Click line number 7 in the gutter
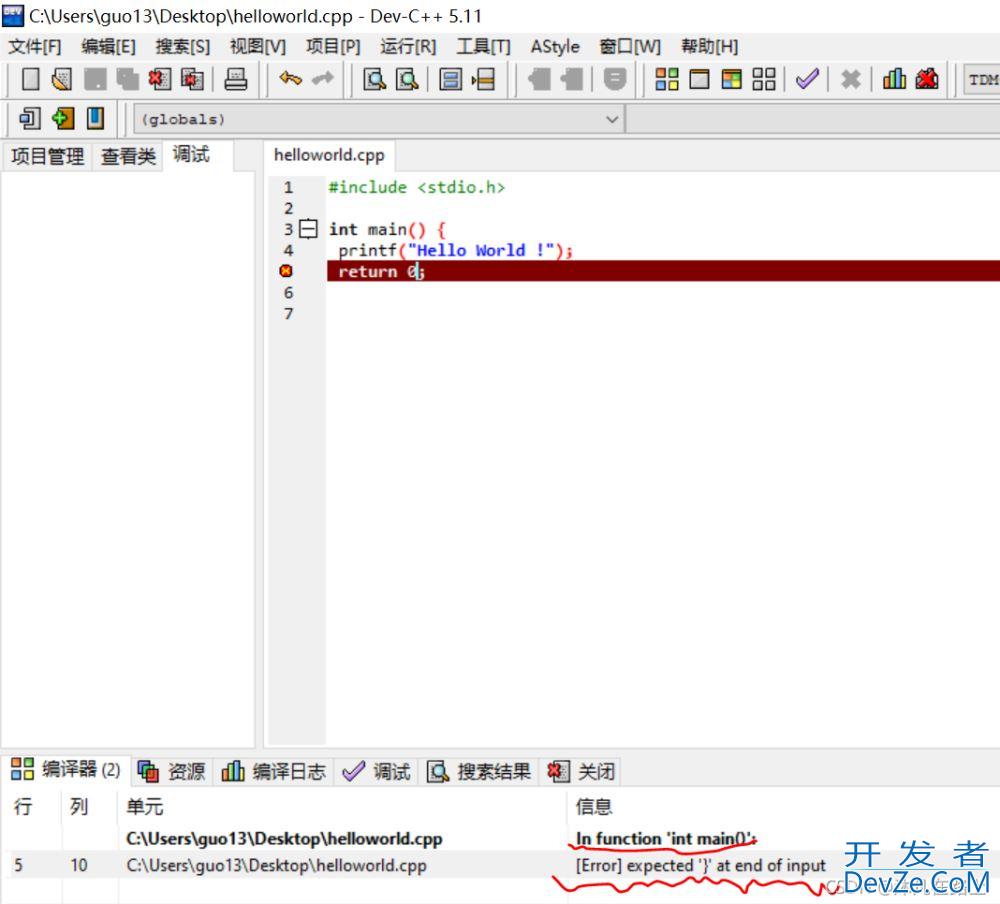This screenshot has height=904, width=1000. 289,313
